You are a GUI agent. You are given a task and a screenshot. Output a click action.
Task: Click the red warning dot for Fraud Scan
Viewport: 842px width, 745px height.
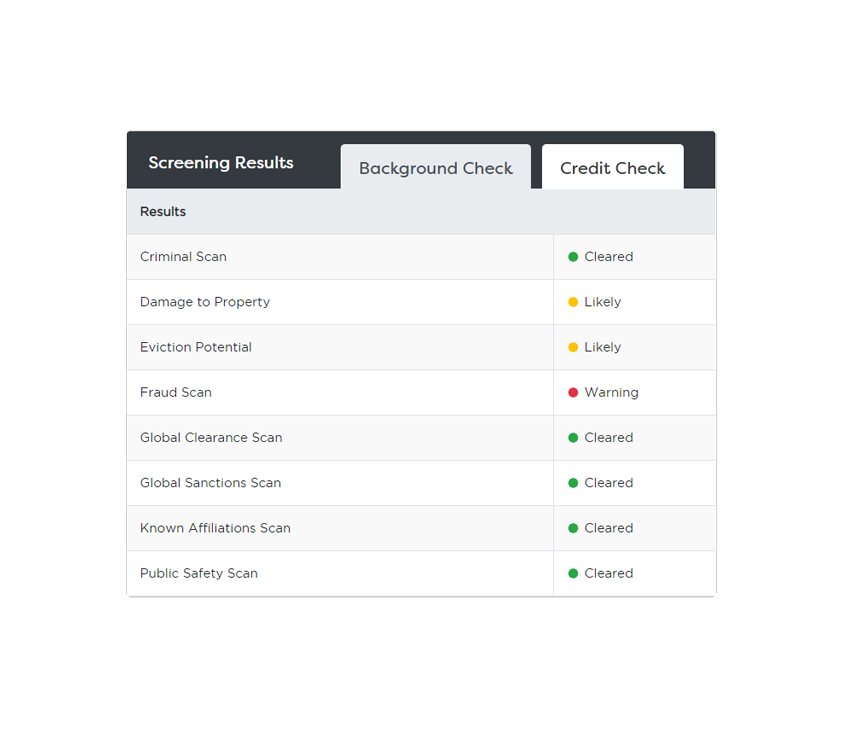(573, 393)
